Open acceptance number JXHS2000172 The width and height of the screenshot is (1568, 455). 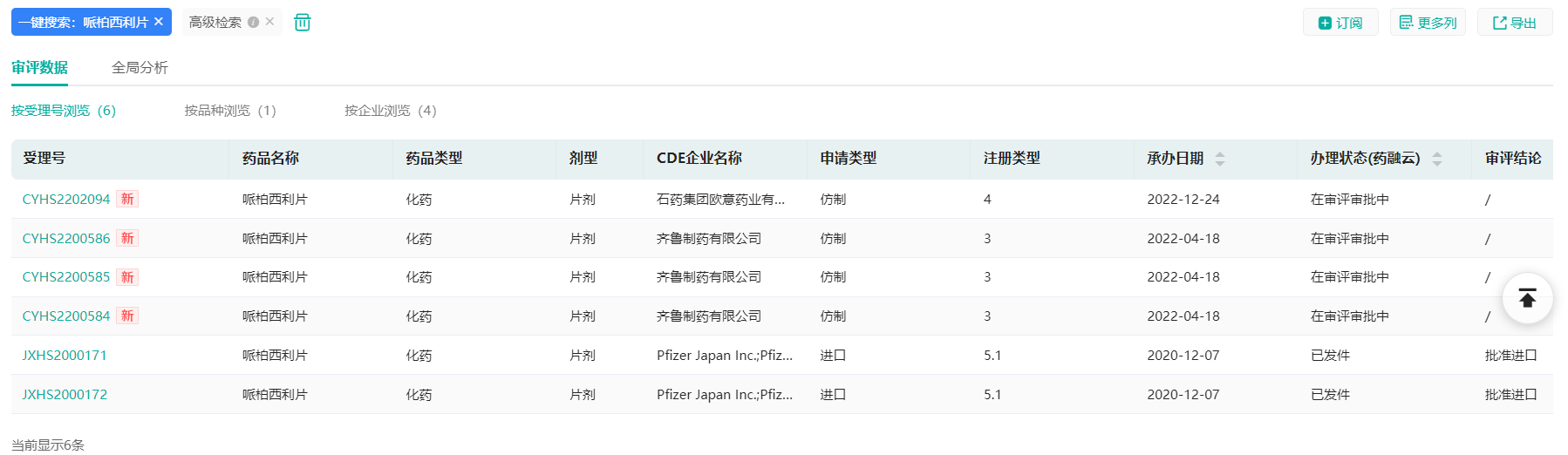[x=65, y=395]
